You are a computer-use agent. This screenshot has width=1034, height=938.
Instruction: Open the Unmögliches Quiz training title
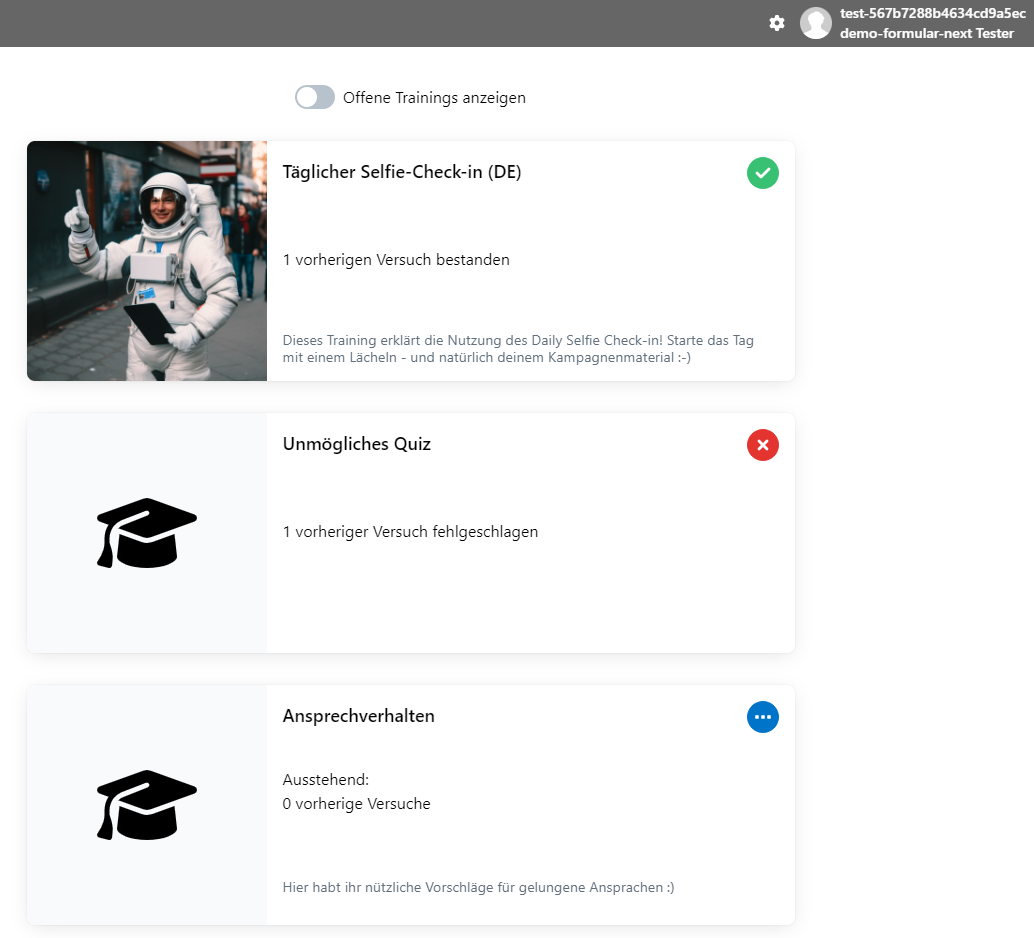tap(357, 444)
